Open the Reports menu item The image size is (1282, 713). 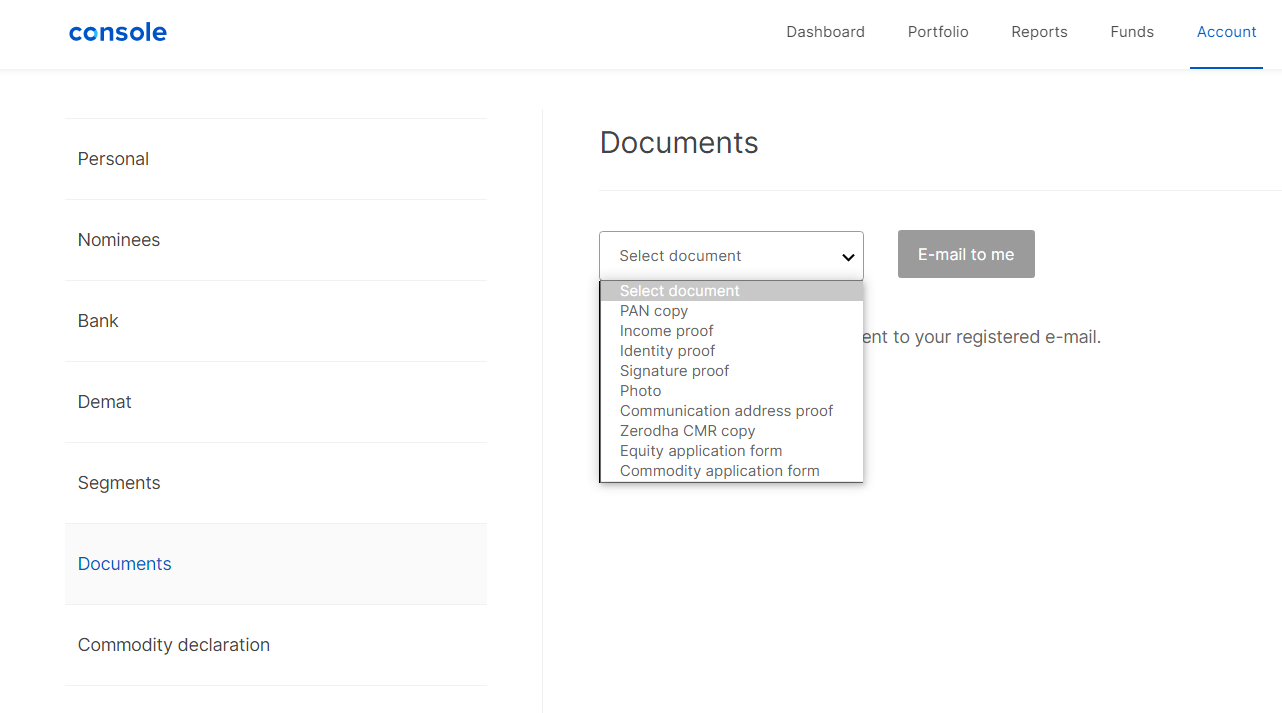coord(1039,32)
